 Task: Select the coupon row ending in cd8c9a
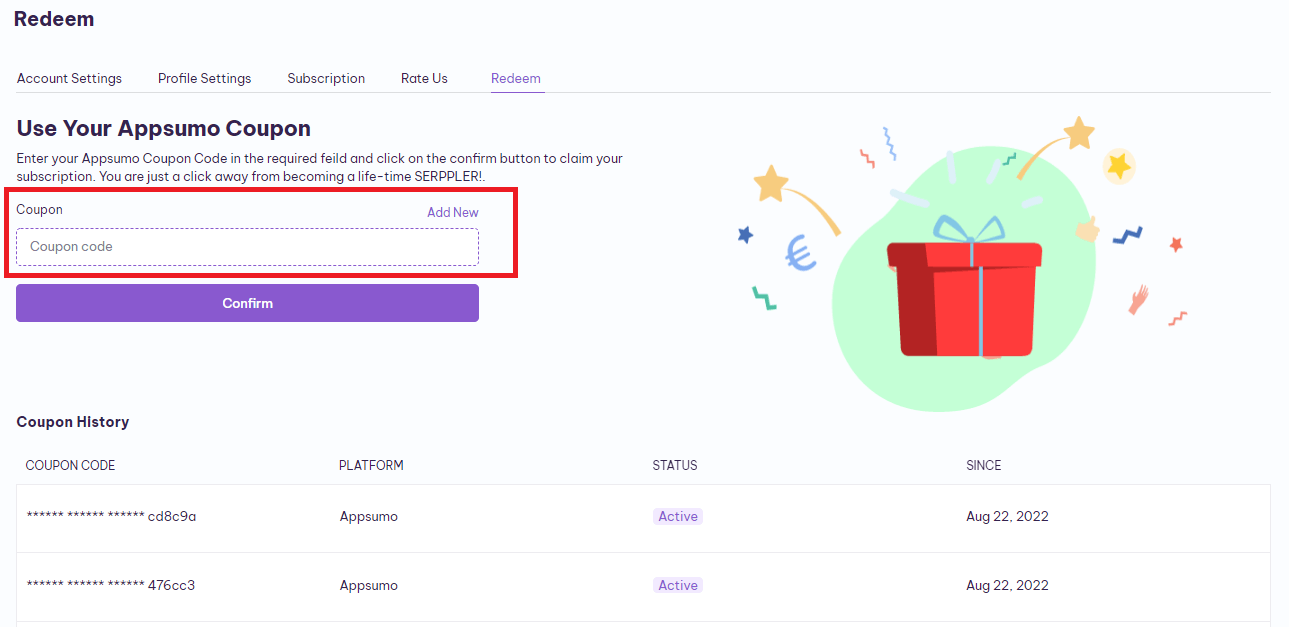tap(643, 518)
